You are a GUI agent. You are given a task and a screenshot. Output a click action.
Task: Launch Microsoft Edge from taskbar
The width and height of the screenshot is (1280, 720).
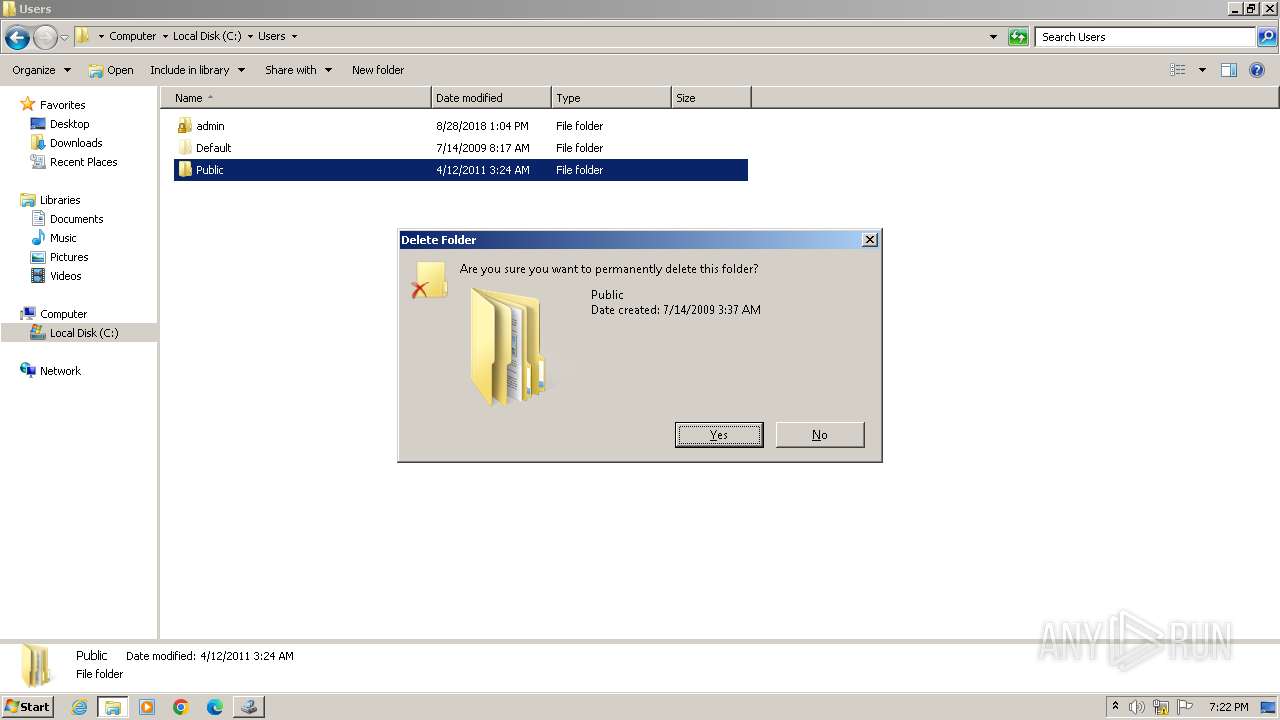(215, 707)
